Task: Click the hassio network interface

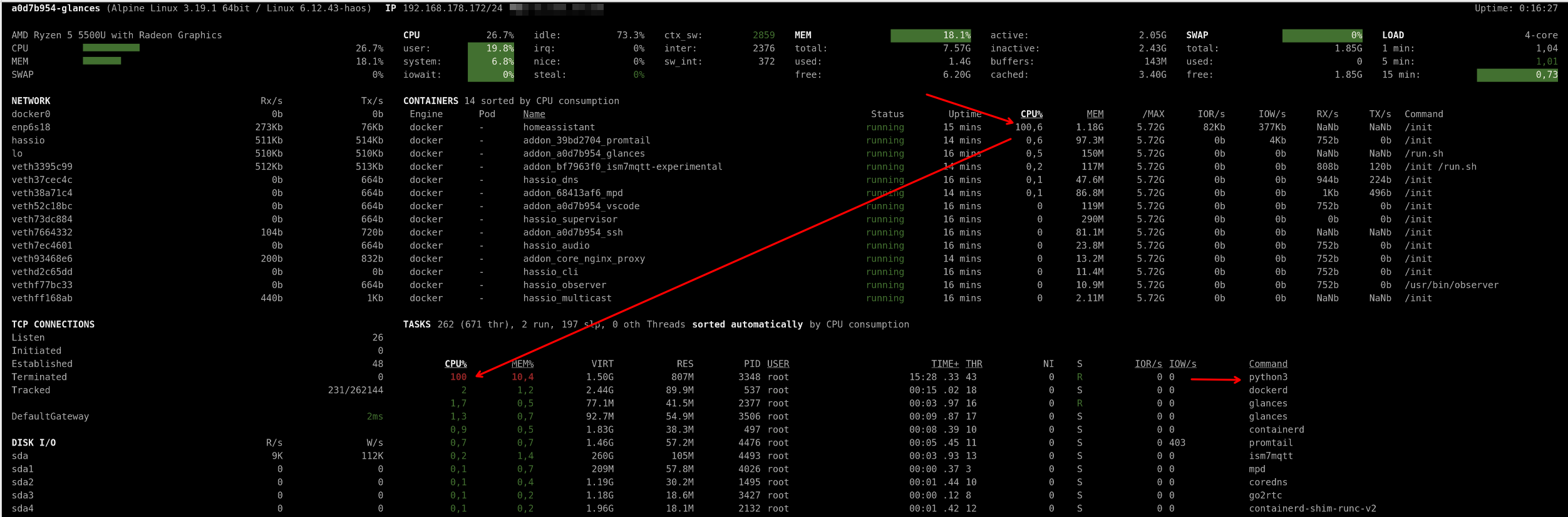Action: 28,140
